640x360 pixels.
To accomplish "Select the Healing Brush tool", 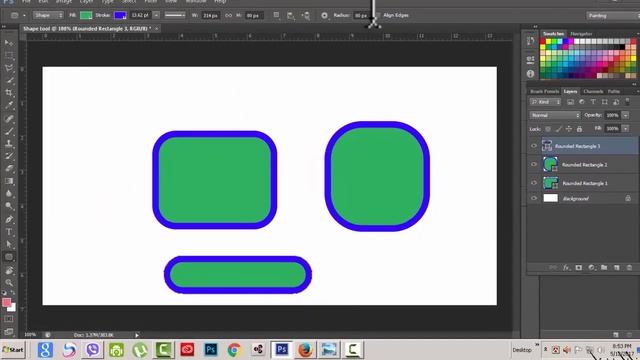I will coord(9,119).
